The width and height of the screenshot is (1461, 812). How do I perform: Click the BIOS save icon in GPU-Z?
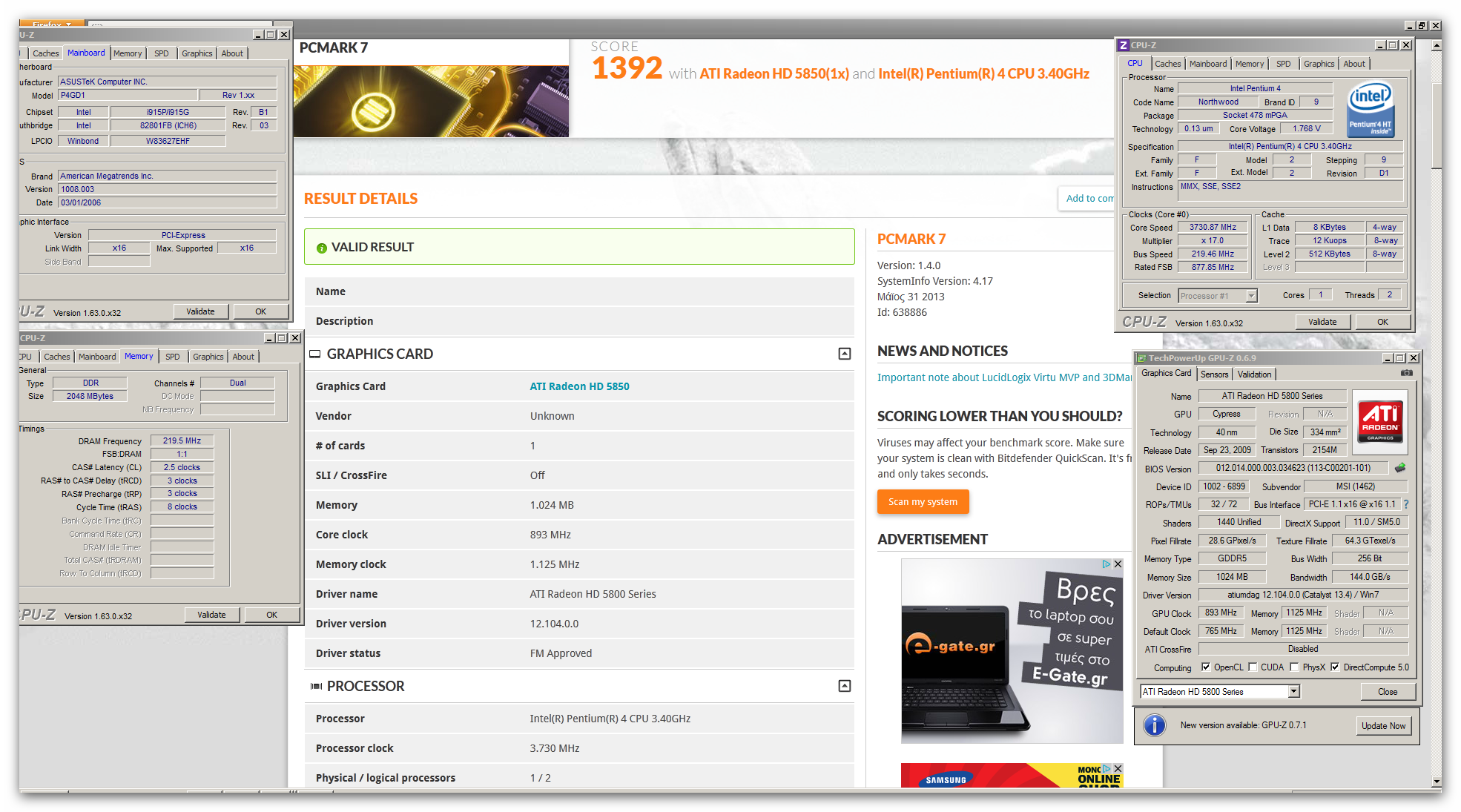tap(1400, 468)
